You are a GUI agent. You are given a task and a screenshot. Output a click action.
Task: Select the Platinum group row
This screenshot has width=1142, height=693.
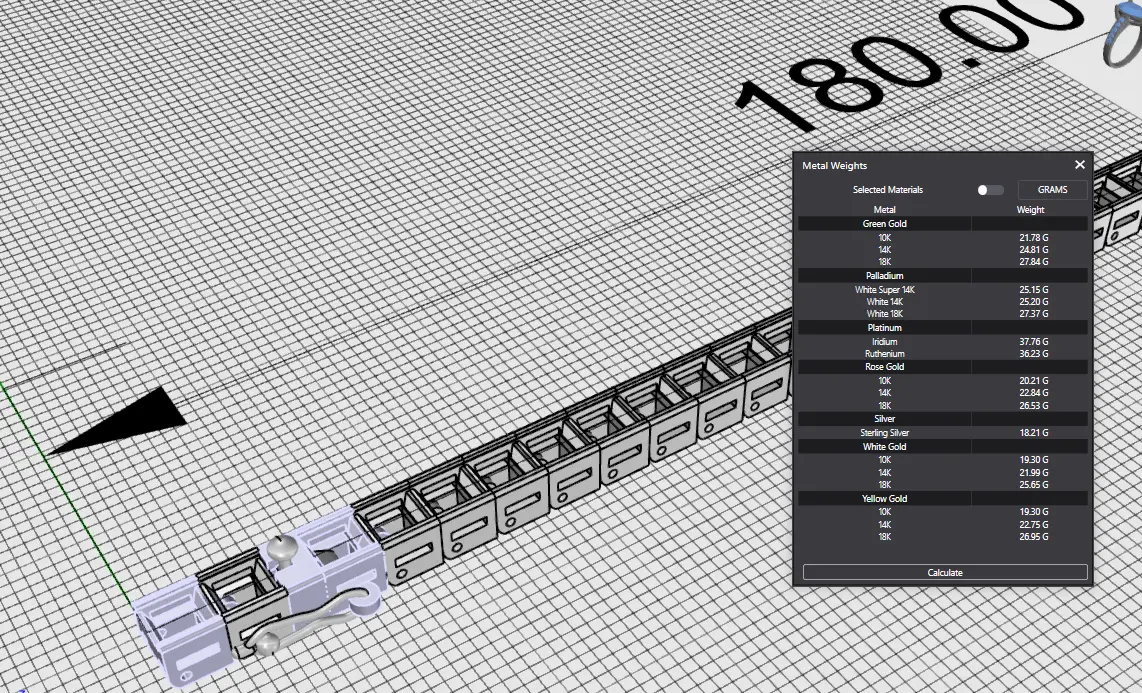point(884,328)
